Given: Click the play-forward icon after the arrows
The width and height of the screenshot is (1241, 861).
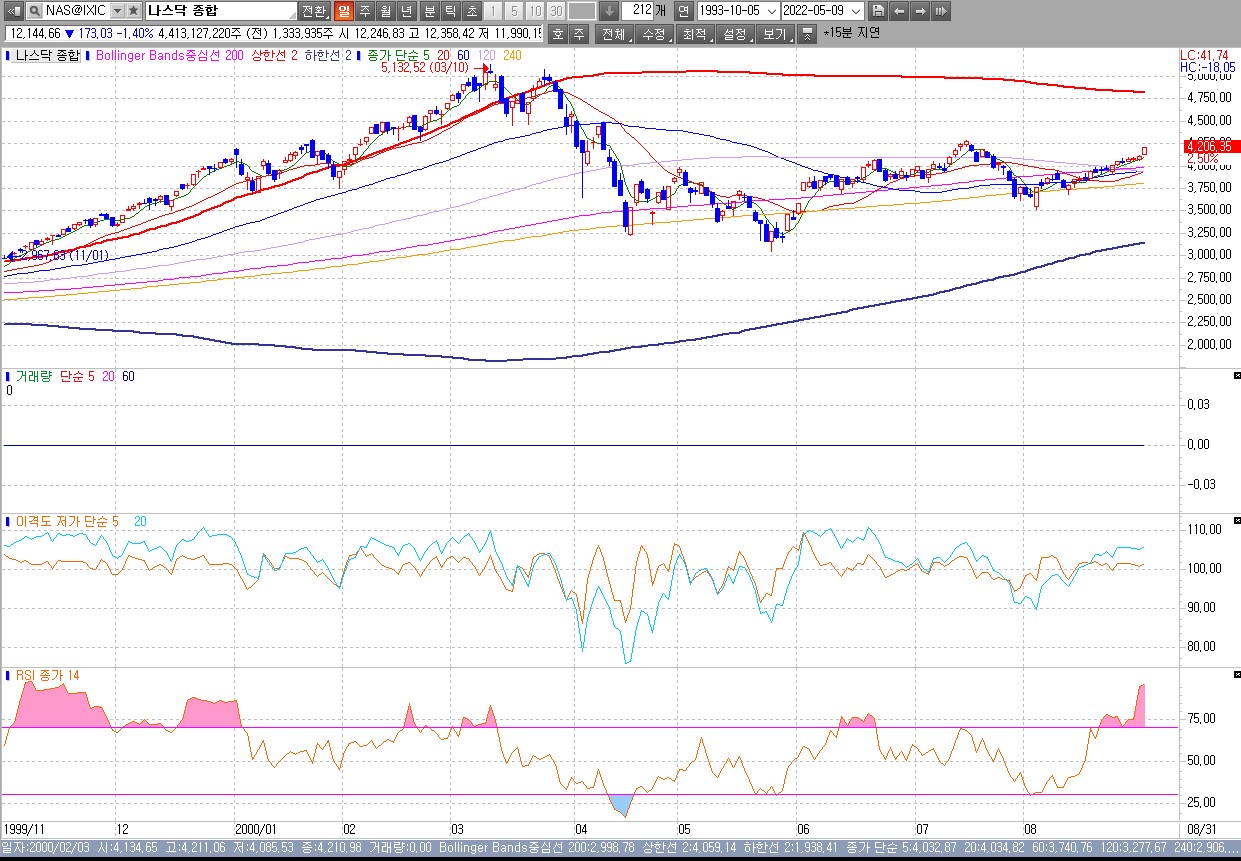Looking at the screenshot, I should point(941,11).
